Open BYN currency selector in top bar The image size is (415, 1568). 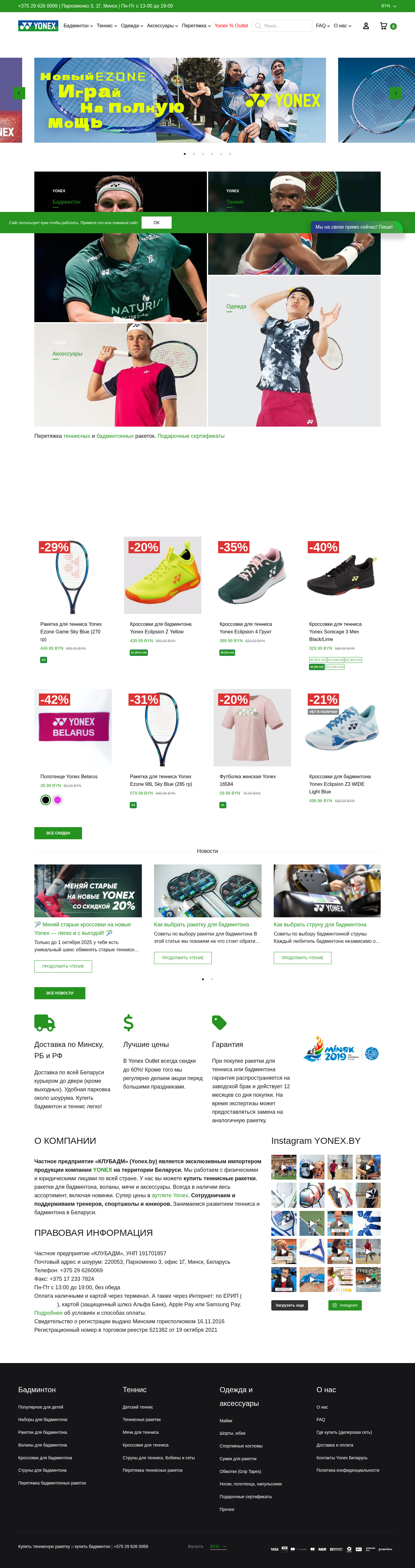tap(389, 6)
